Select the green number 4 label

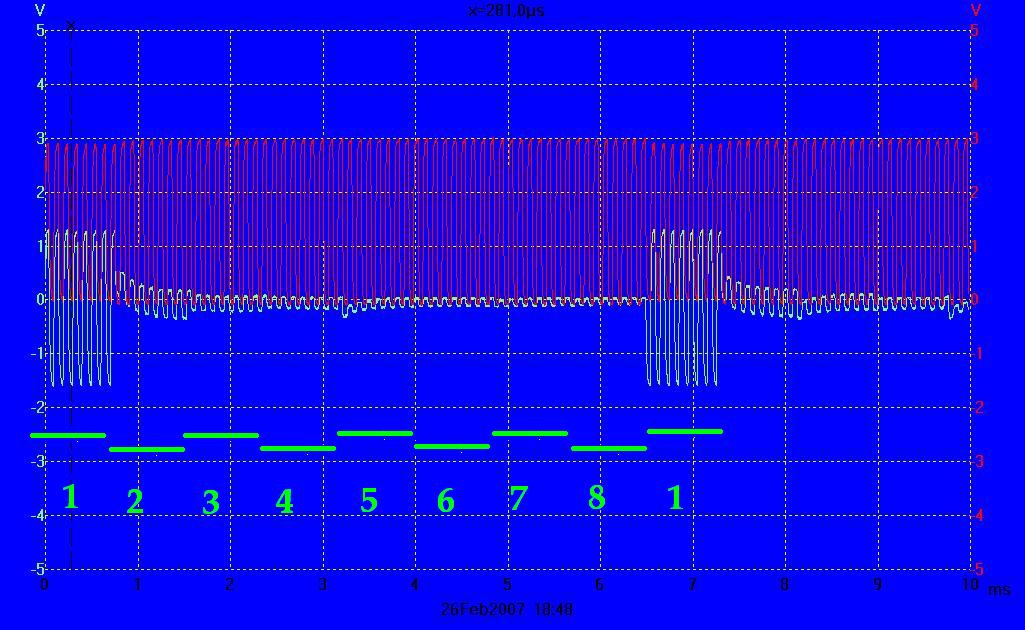(x=284, y=501)
